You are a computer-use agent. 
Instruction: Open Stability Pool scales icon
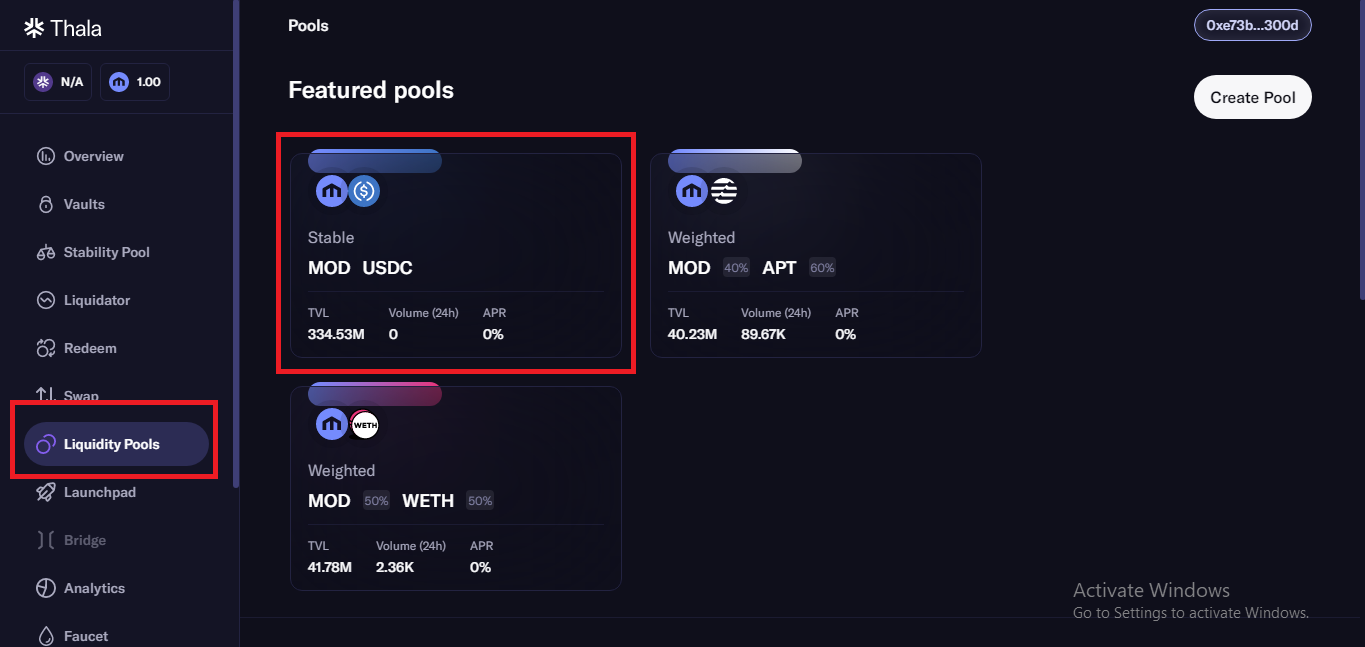pos(45,252)
